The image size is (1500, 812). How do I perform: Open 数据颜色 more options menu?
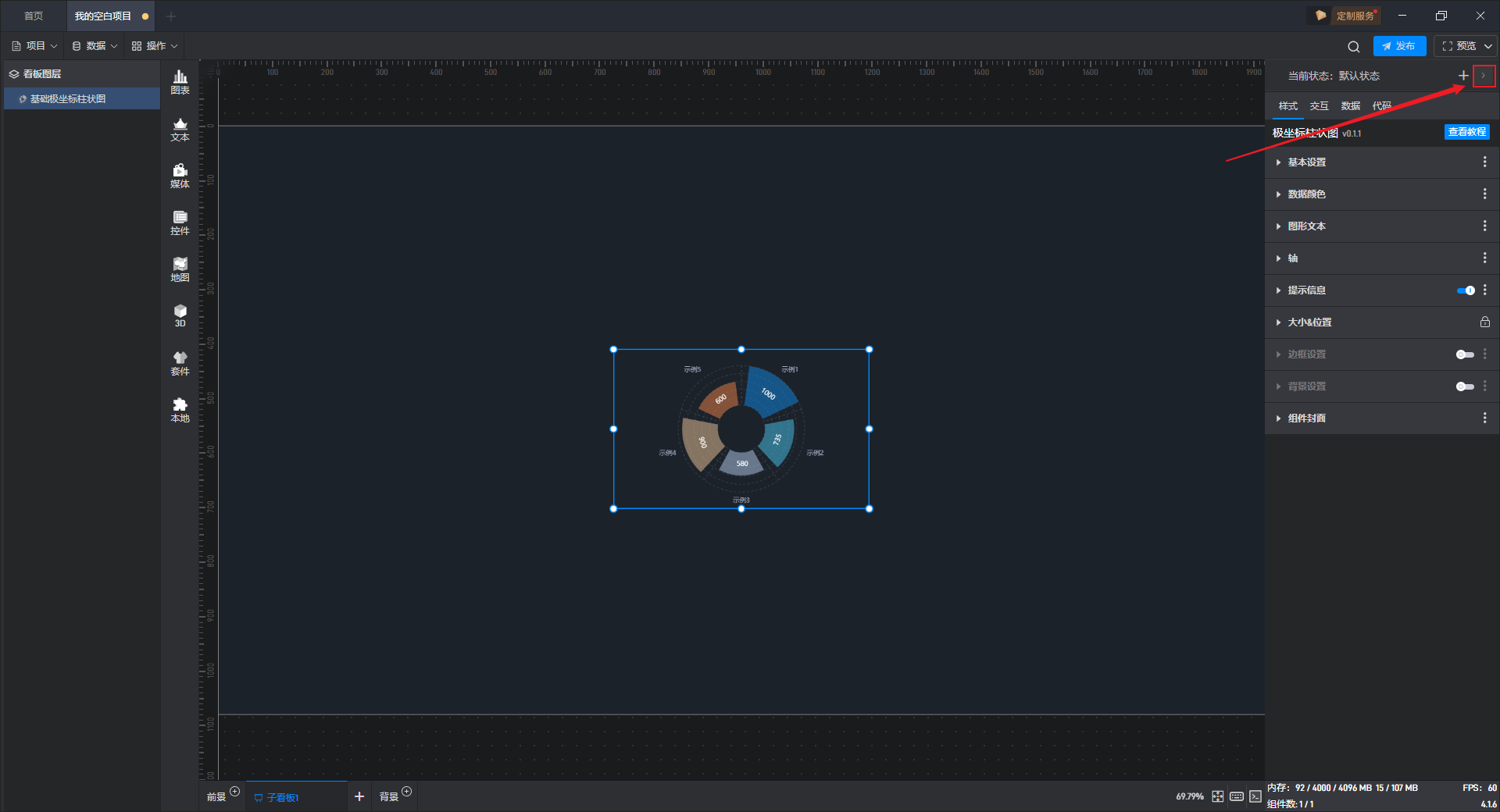(x=1485, y=194)
